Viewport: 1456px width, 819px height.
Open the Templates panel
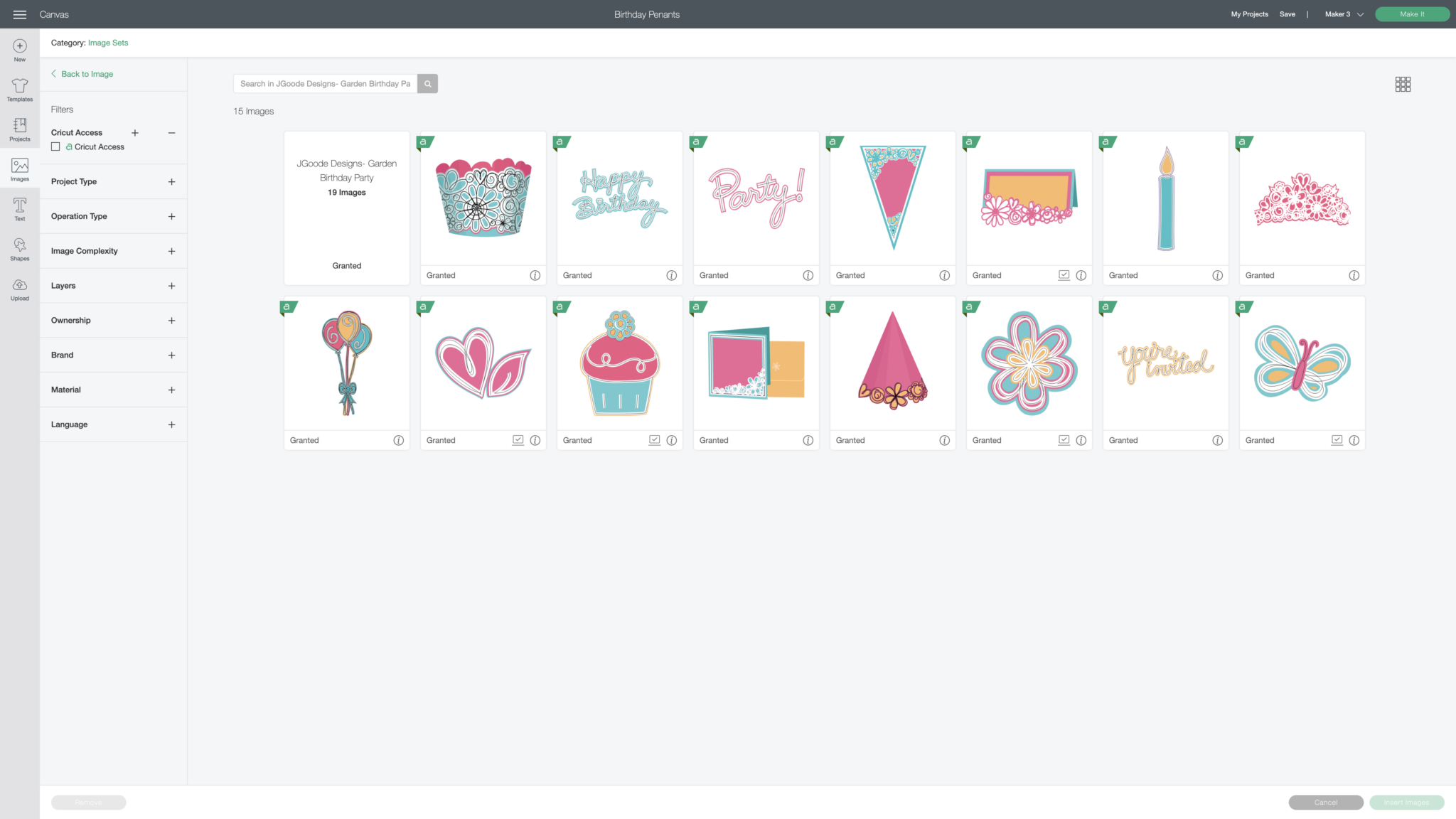(x=20, y=90)
